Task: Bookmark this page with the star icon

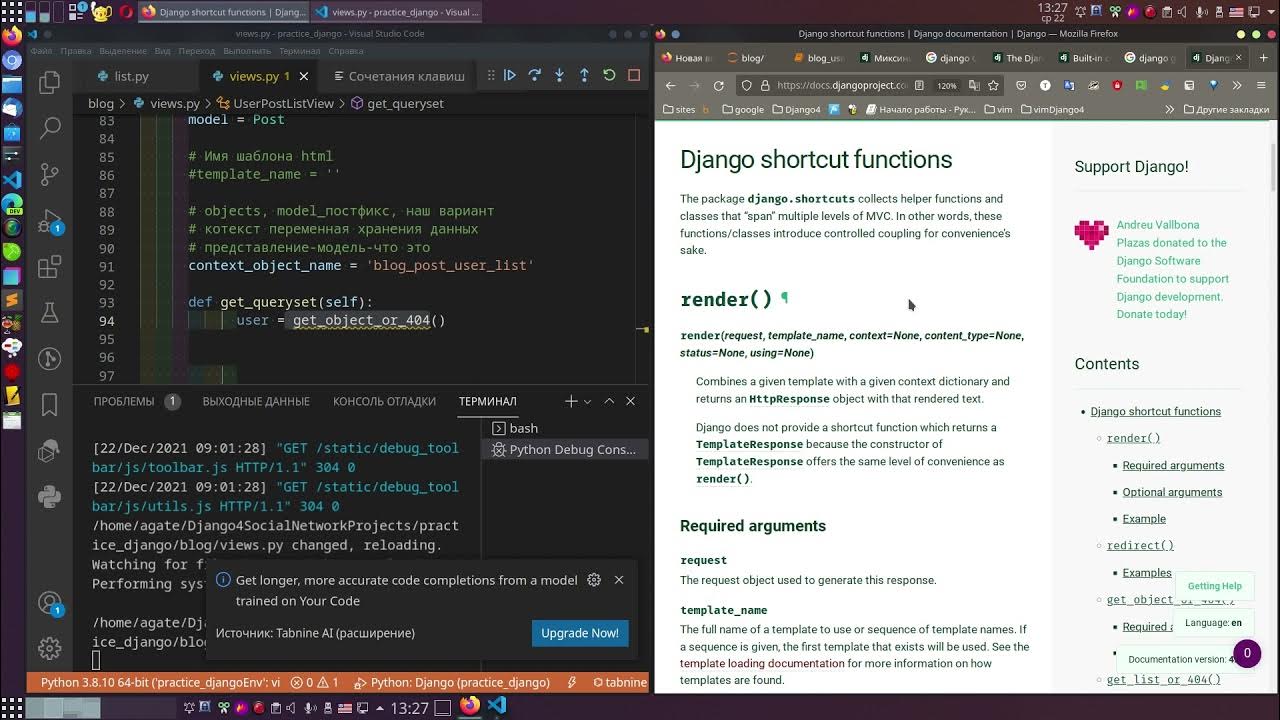Action: coord(993,85)
